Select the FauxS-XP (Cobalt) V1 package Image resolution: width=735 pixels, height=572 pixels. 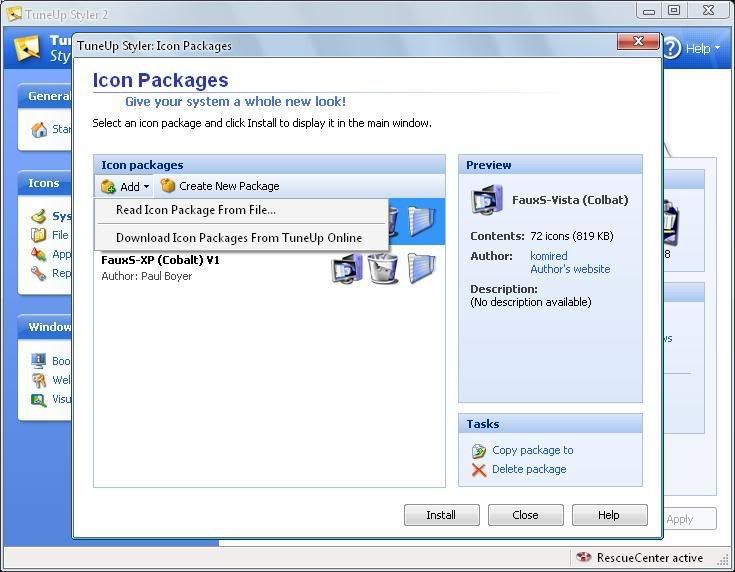tap(160, 260)
